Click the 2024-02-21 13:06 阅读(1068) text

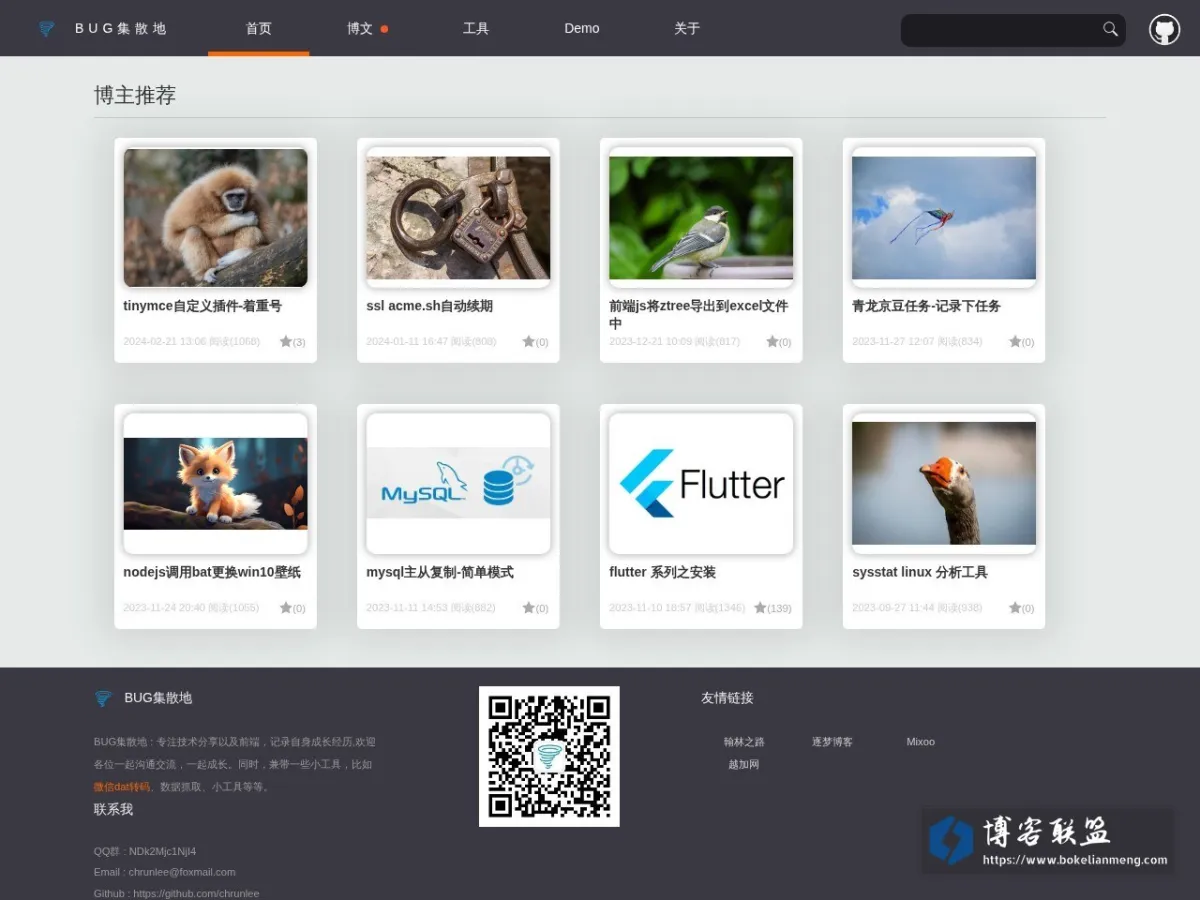[x=191, y=342]
